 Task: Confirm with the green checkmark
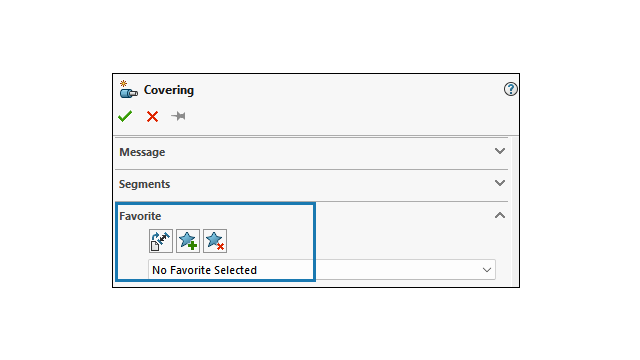tap(125, 116)
